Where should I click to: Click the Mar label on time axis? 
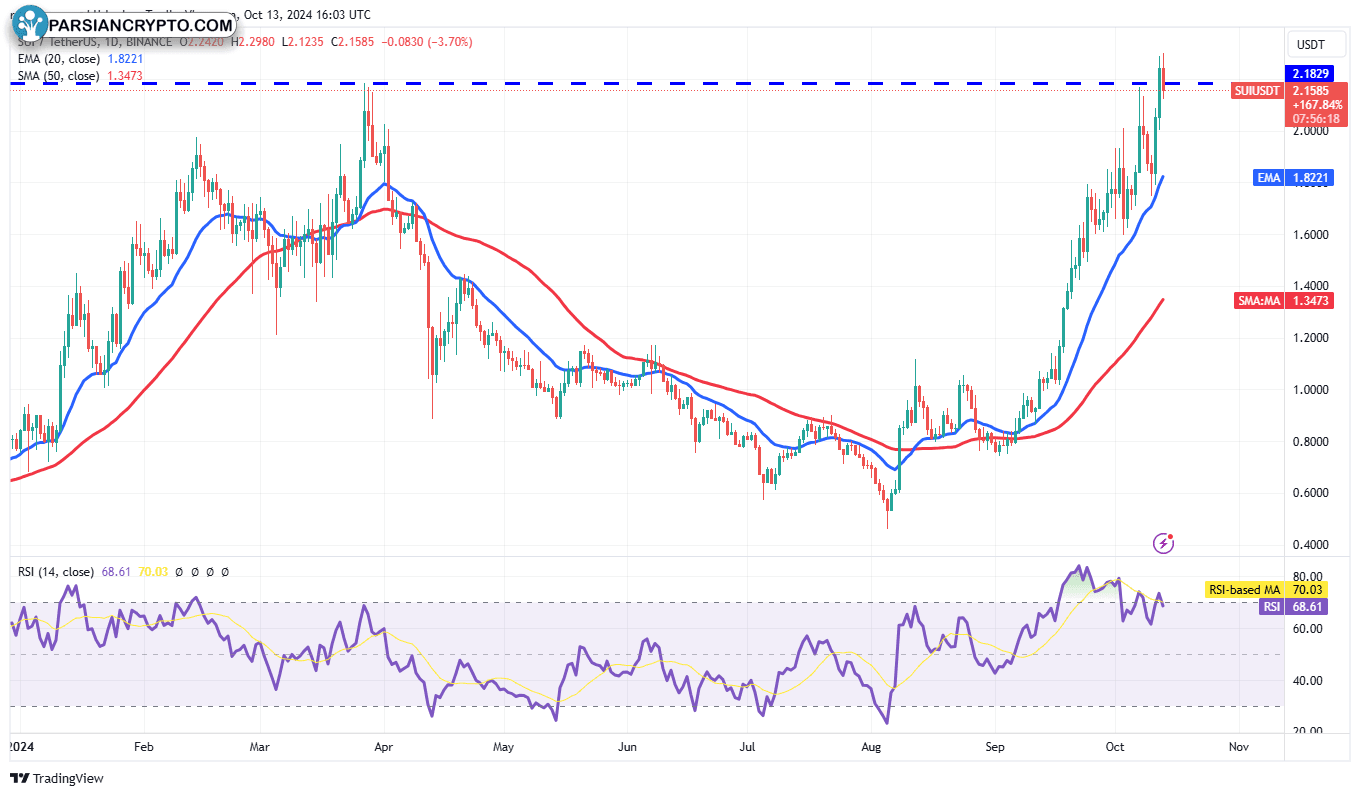pyautogui.click(x=260, y=746)
